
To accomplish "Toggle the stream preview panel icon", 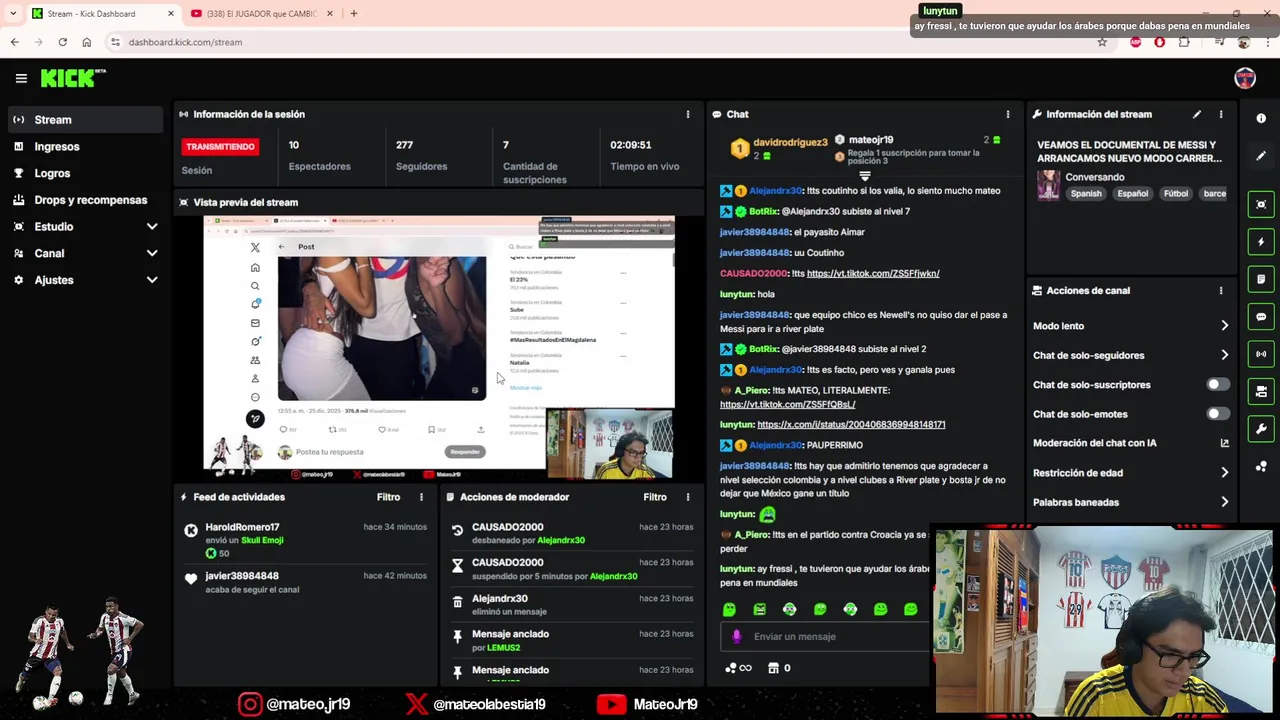I will click(1261, 204).
